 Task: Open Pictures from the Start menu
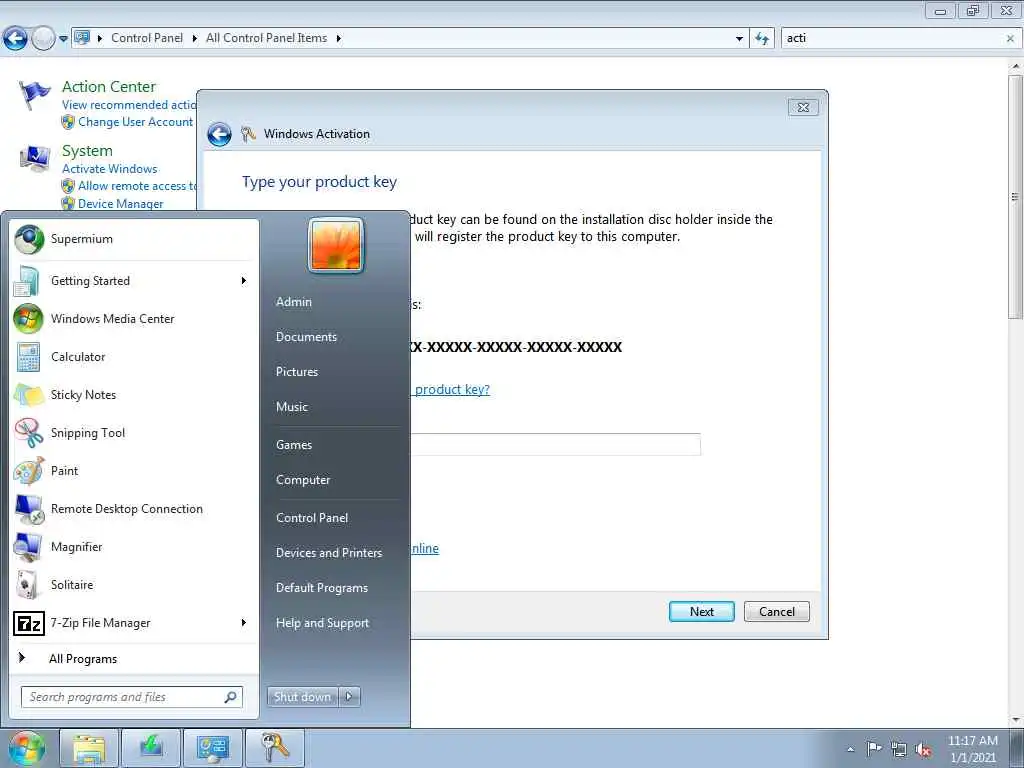297,372
